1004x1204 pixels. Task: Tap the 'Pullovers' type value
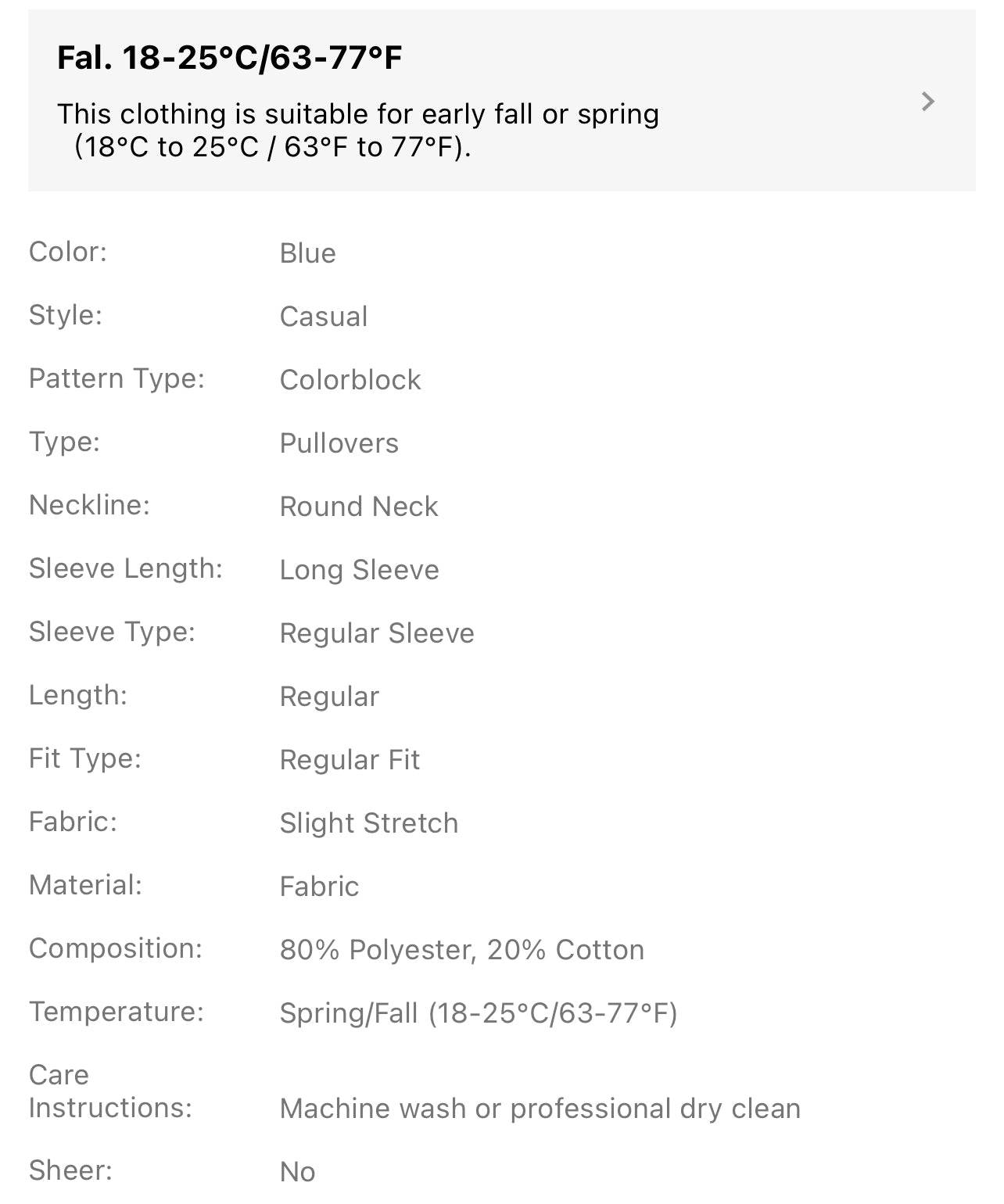(x=339, y=443)
